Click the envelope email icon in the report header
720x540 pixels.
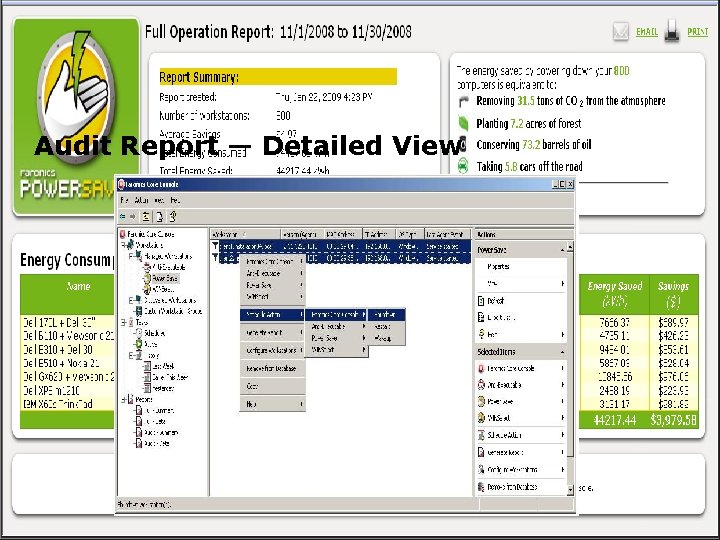(x=621, y=32)
